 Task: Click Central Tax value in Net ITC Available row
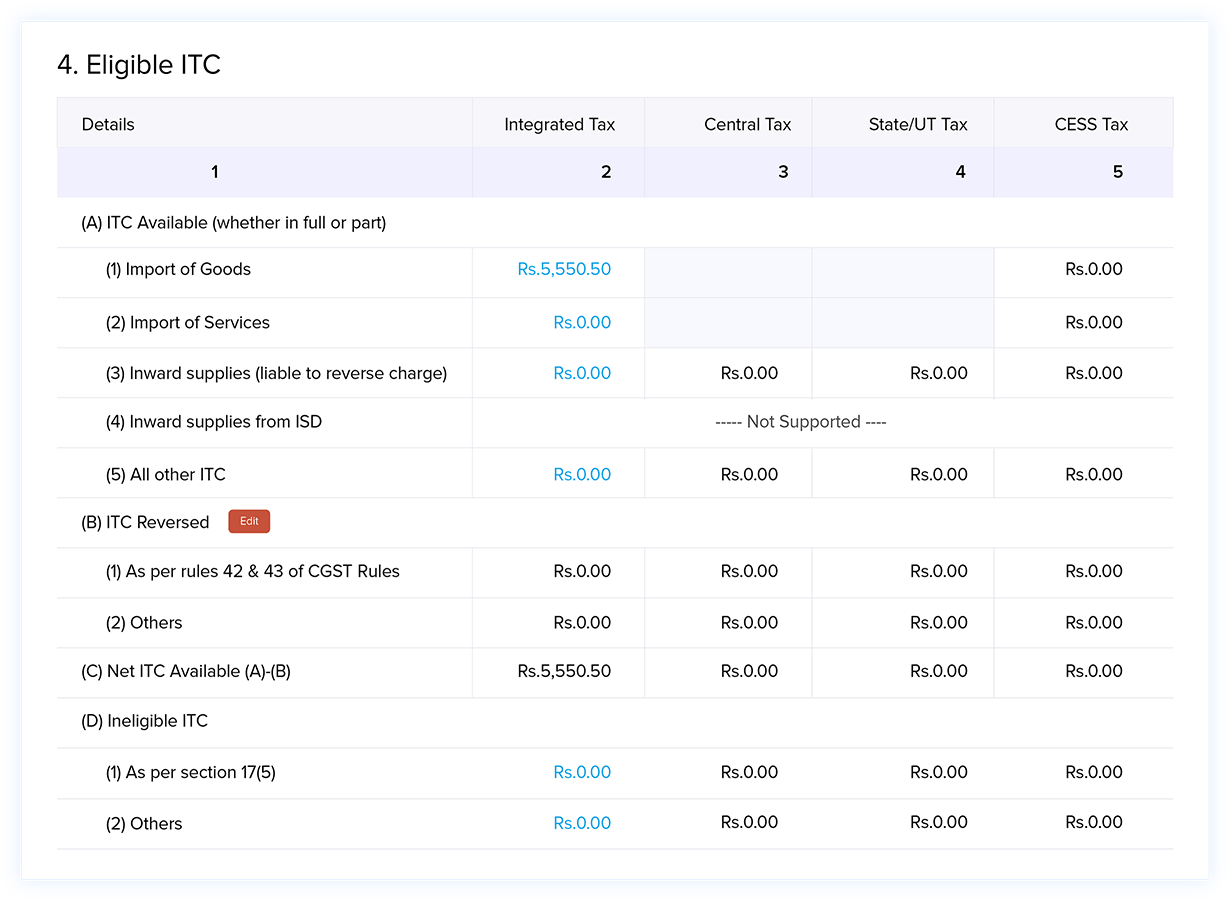click(749, 671)
